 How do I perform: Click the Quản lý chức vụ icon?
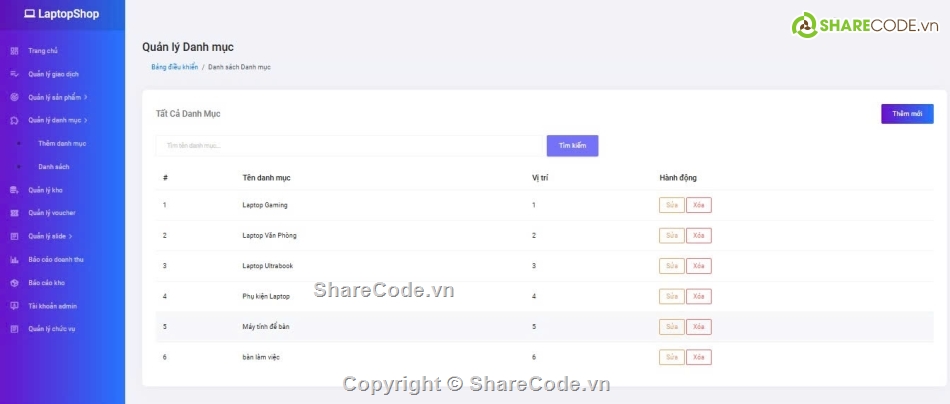pyautogui.click(x=15, y=329)
